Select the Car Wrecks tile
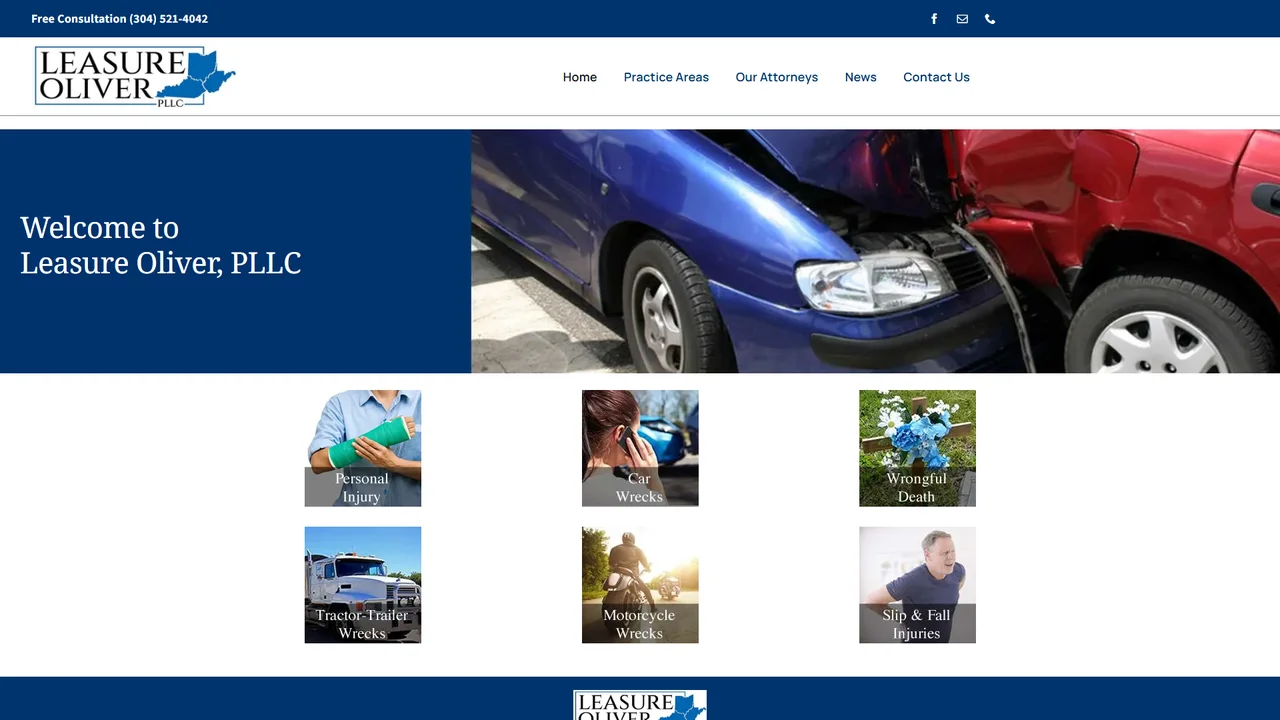 coord(640,448)
